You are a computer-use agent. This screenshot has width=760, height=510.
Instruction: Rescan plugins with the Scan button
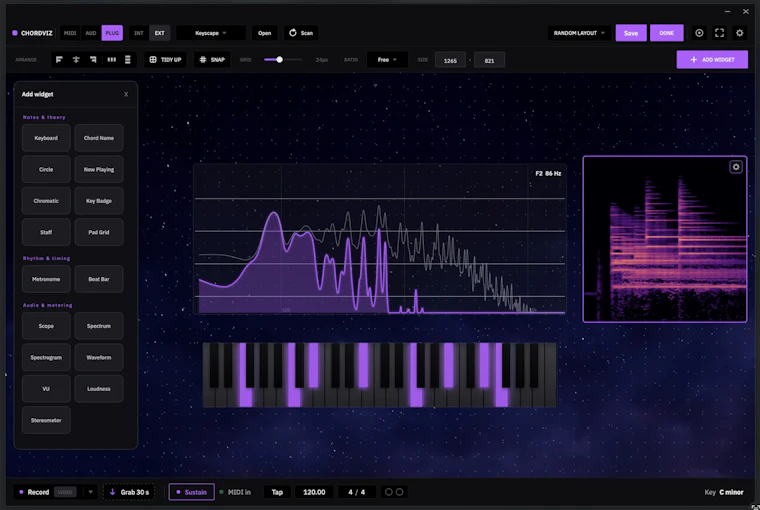point(301,33)
